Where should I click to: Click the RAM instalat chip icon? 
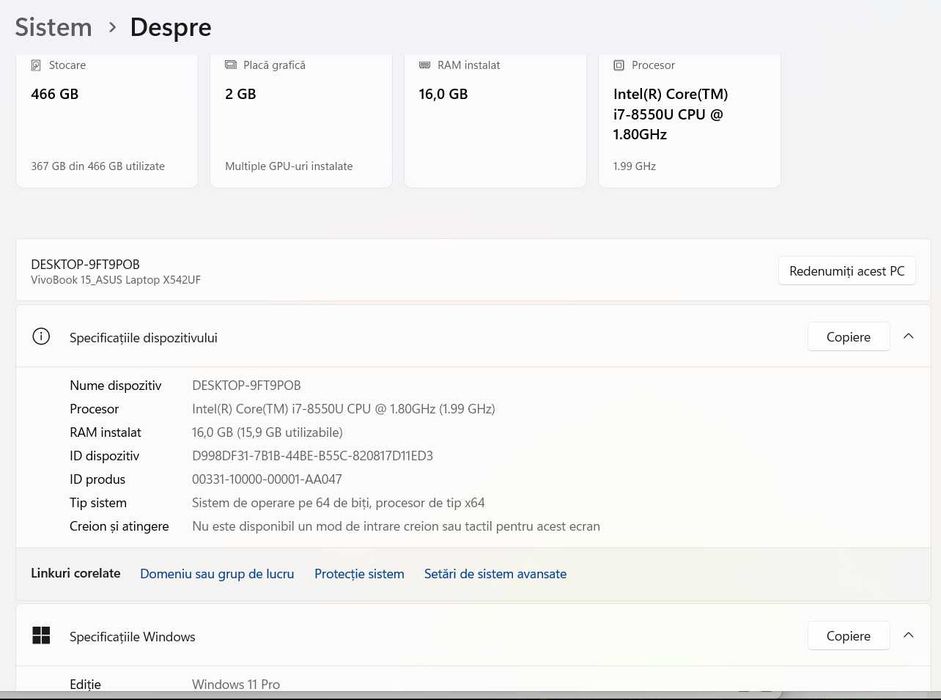click(425, 65)
